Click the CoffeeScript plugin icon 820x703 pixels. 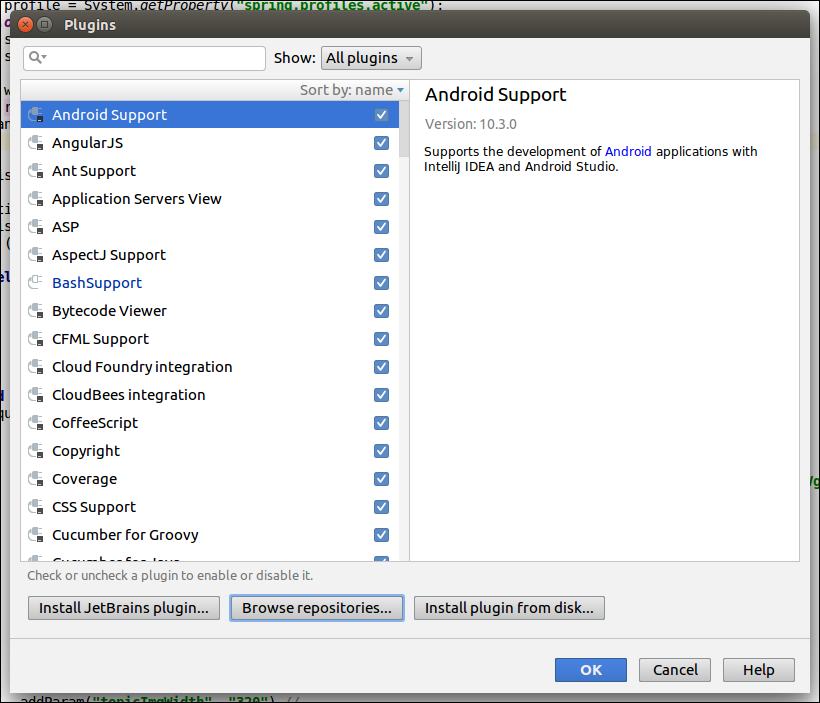pos(36,423)
